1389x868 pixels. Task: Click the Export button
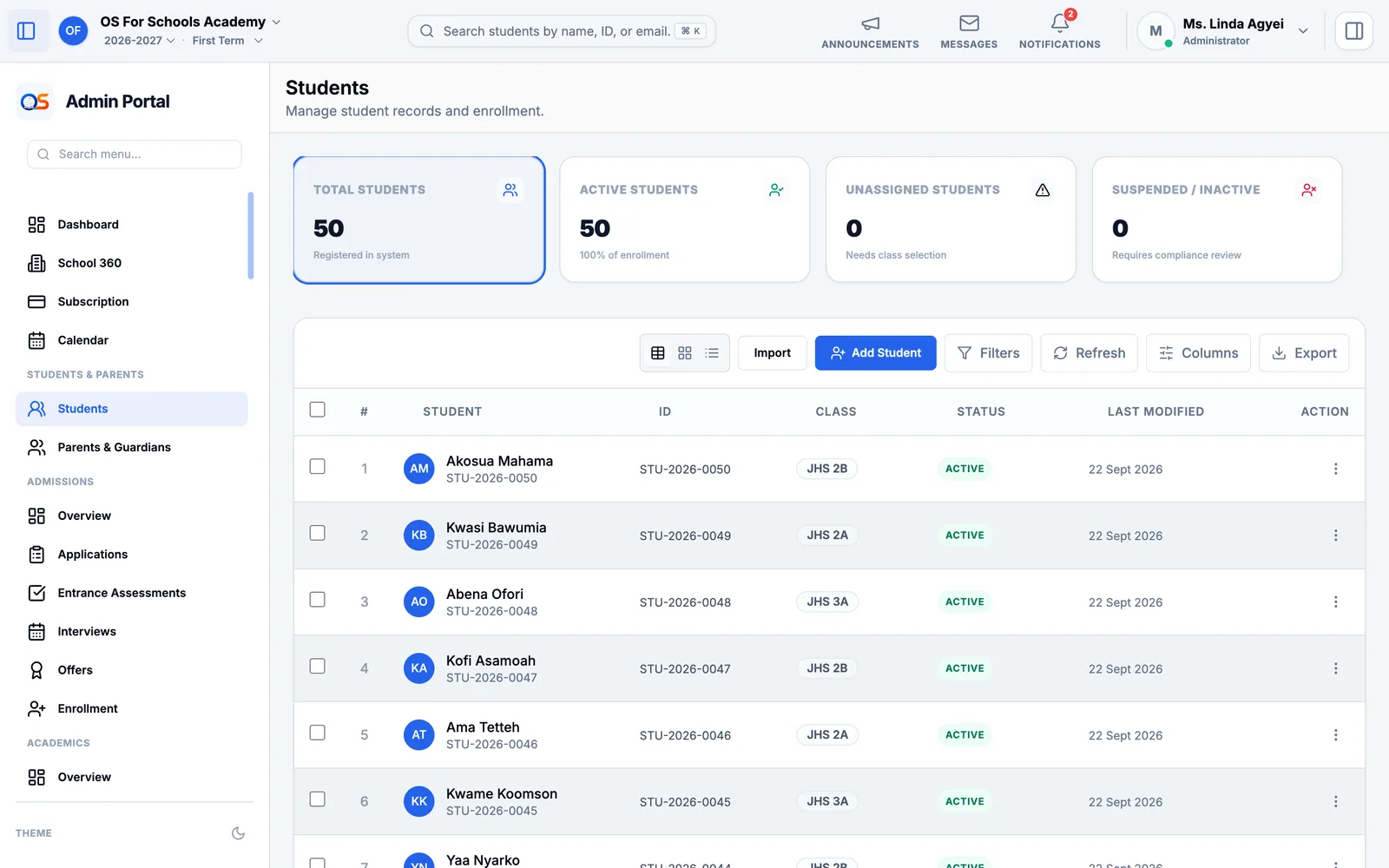[x=1304, y=353]
